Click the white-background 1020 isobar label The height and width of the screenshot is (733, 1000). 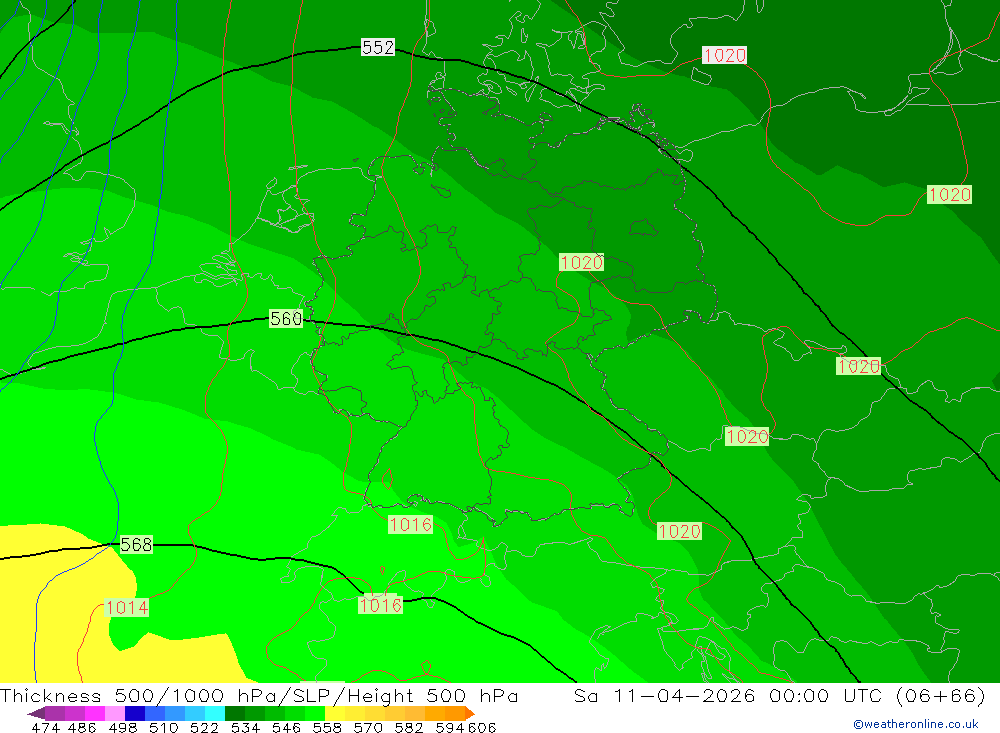(x=724, y=56)
